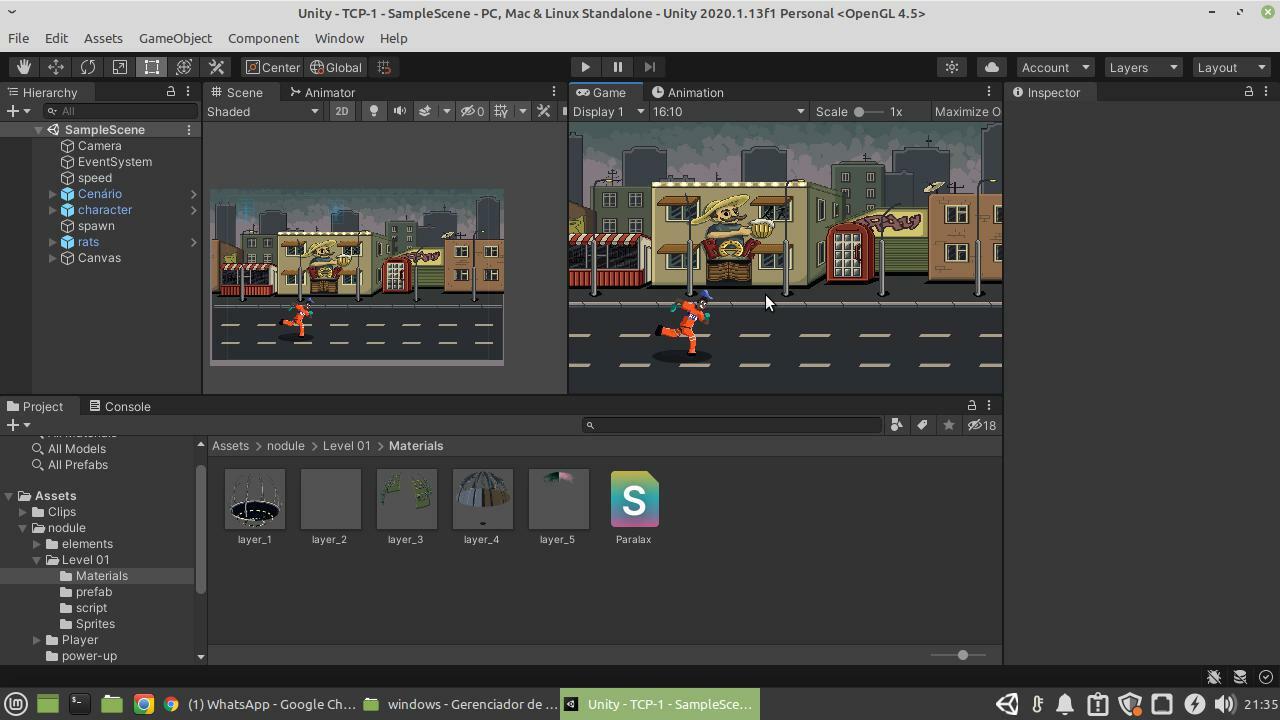The height and width of the screenshot is (720, 1280).
Task: Select the Rotate tool
Action: coord(87,67)
